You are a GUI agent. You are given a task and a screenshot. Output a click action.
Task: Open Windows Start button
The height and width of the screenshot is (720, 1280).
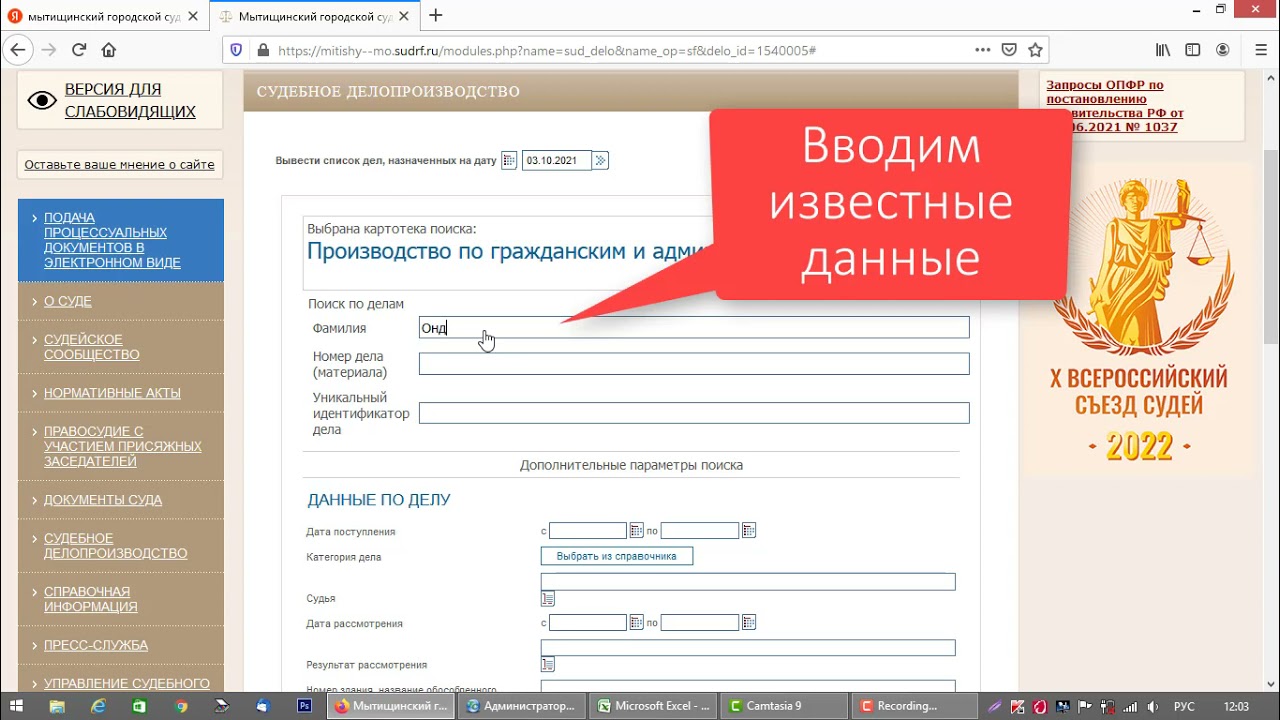pos(17,706)
